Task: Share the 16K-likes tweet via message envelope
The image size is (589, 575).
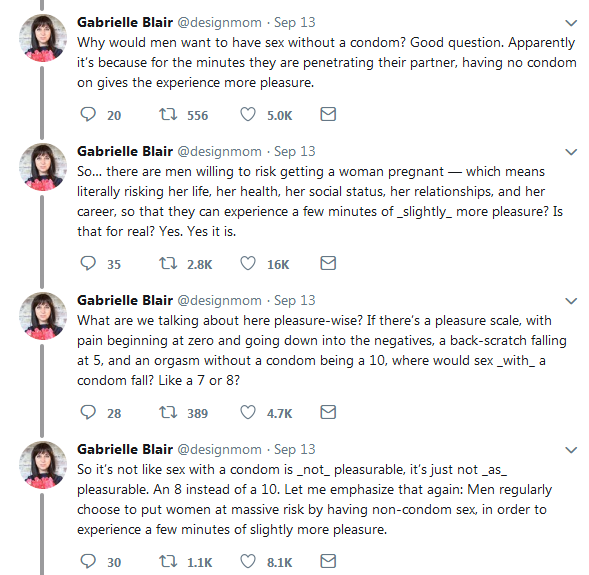Action: coord(328,263)
